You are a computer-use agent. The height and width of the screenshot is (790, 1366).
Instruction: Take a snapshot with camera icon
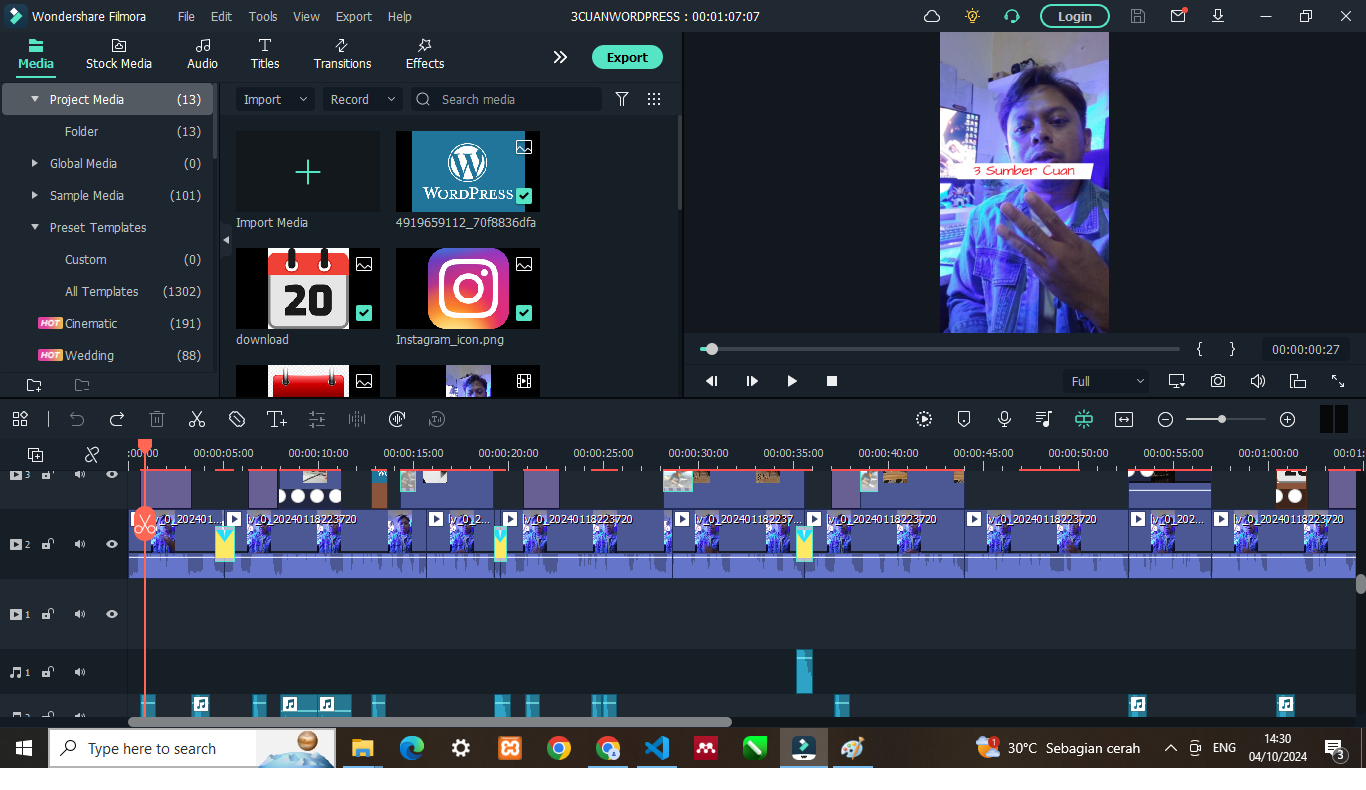1217,381
